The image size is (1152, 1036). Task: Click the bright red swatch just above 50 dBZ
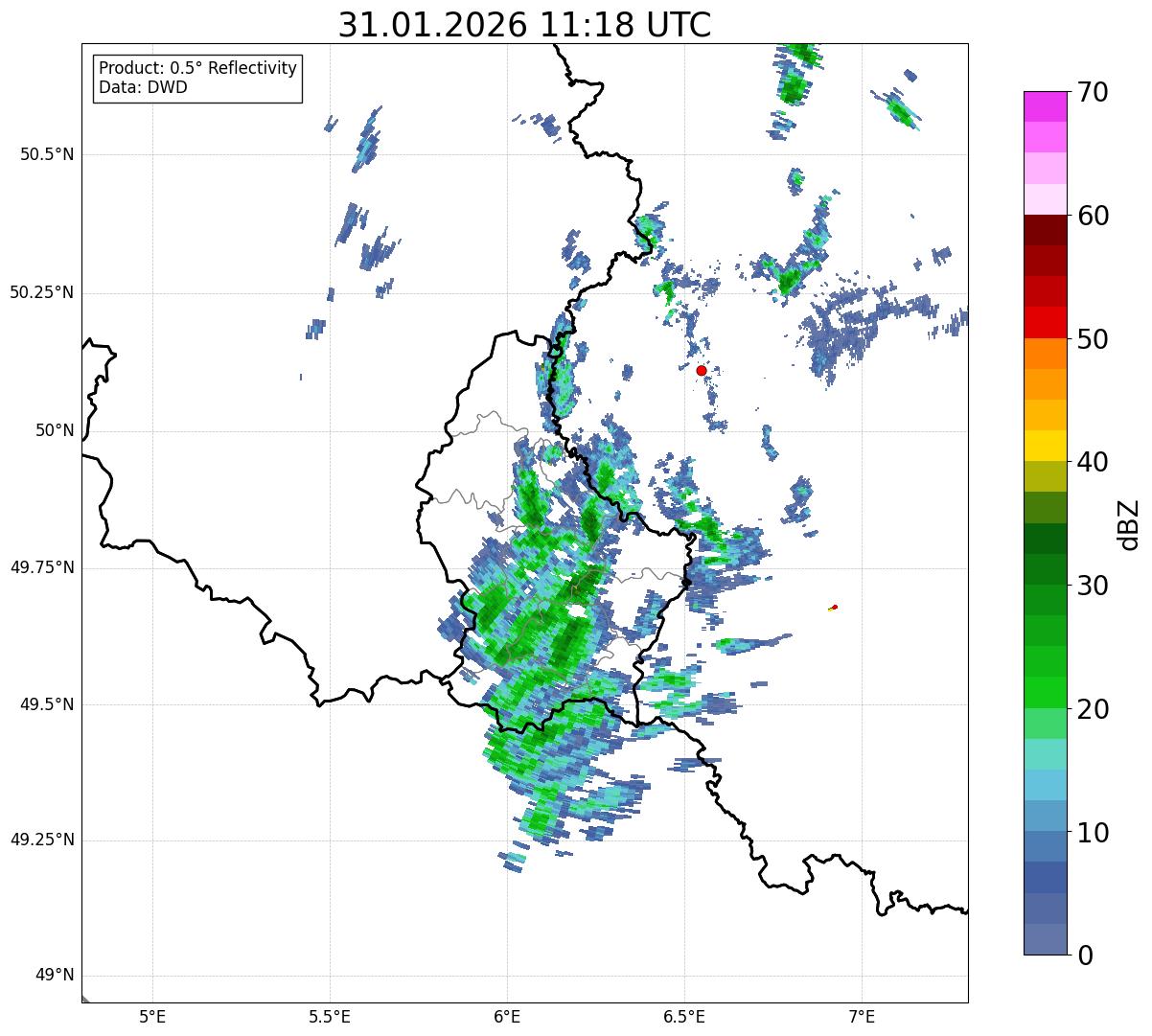click(x=1045, y=322)
